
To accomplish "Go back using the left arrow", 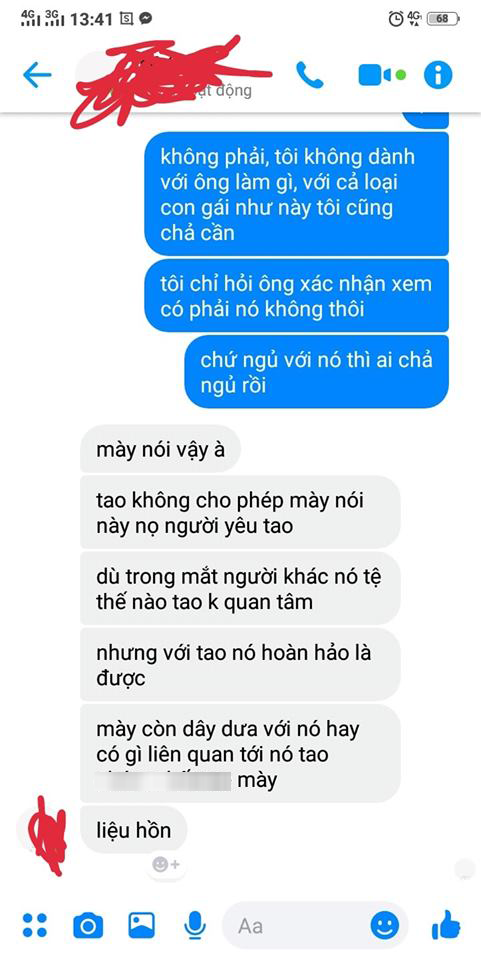I will point(37,75).
